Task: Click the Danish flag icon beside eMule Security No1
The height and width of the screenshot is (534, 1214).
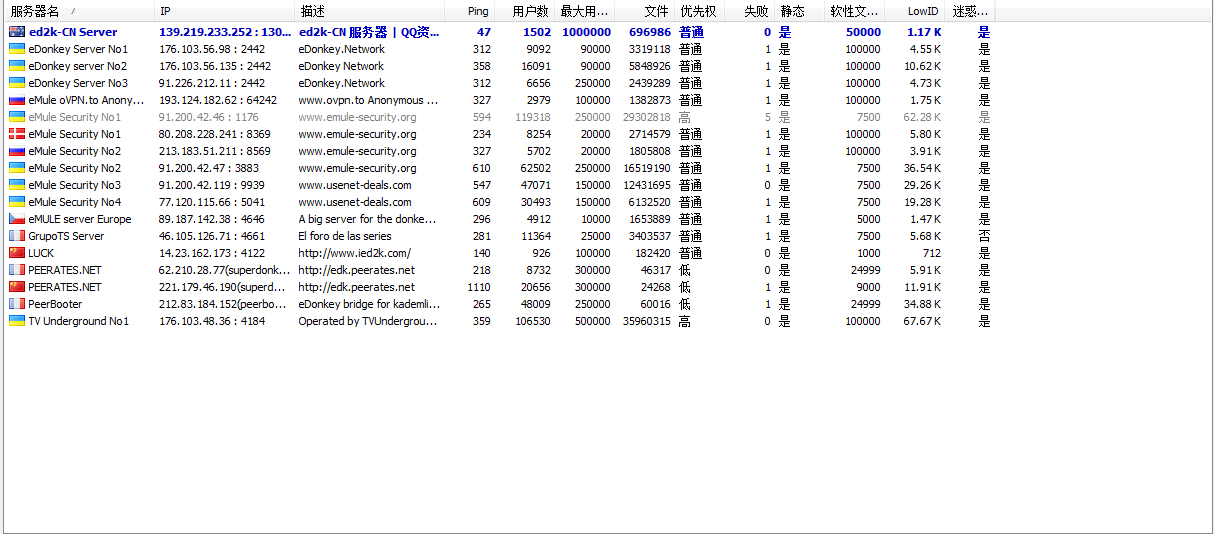Action: 16,134
